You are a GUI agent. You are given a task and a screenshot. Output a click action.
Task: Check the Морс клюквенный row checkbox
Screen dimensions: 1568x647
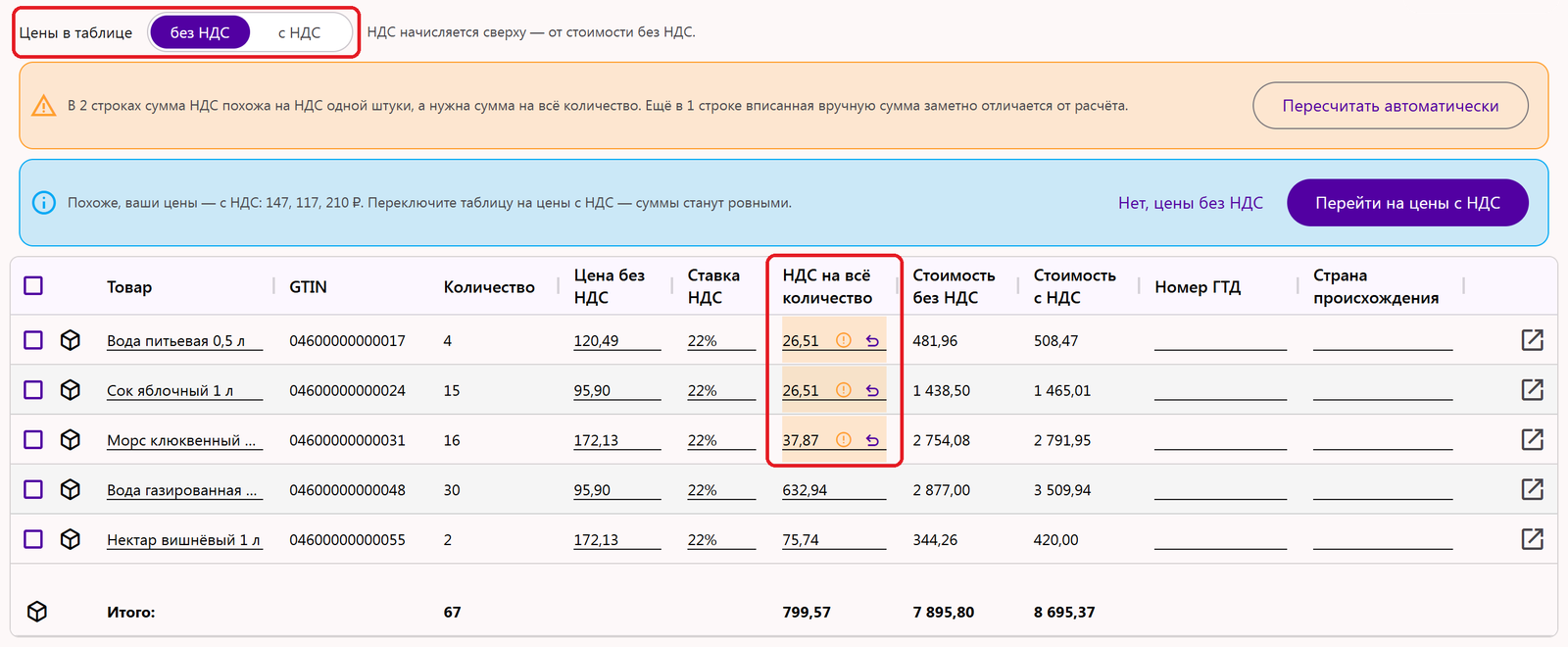(x=33, y=440)
